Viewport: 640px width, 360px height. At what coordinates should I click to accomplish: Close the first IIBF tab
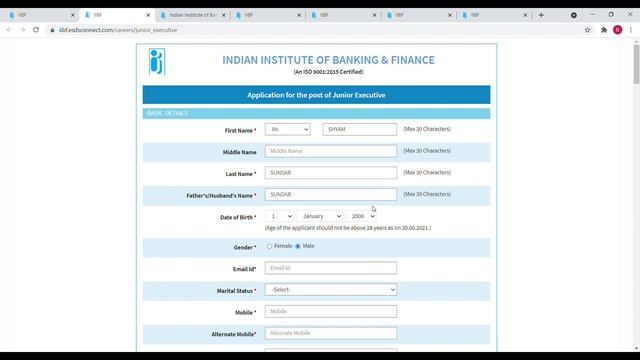pos(73,15)
